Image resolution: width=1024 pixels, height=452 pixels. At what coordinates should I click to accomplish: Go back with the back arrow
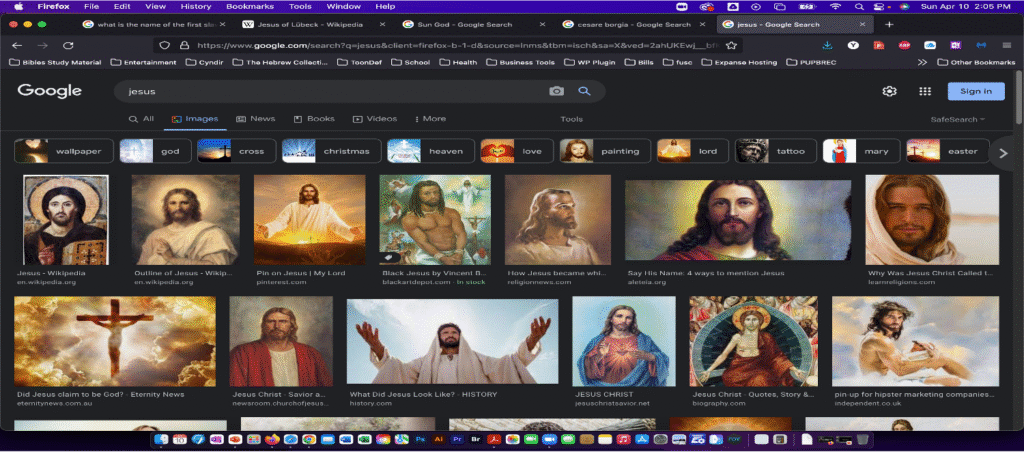coord(16,45)
